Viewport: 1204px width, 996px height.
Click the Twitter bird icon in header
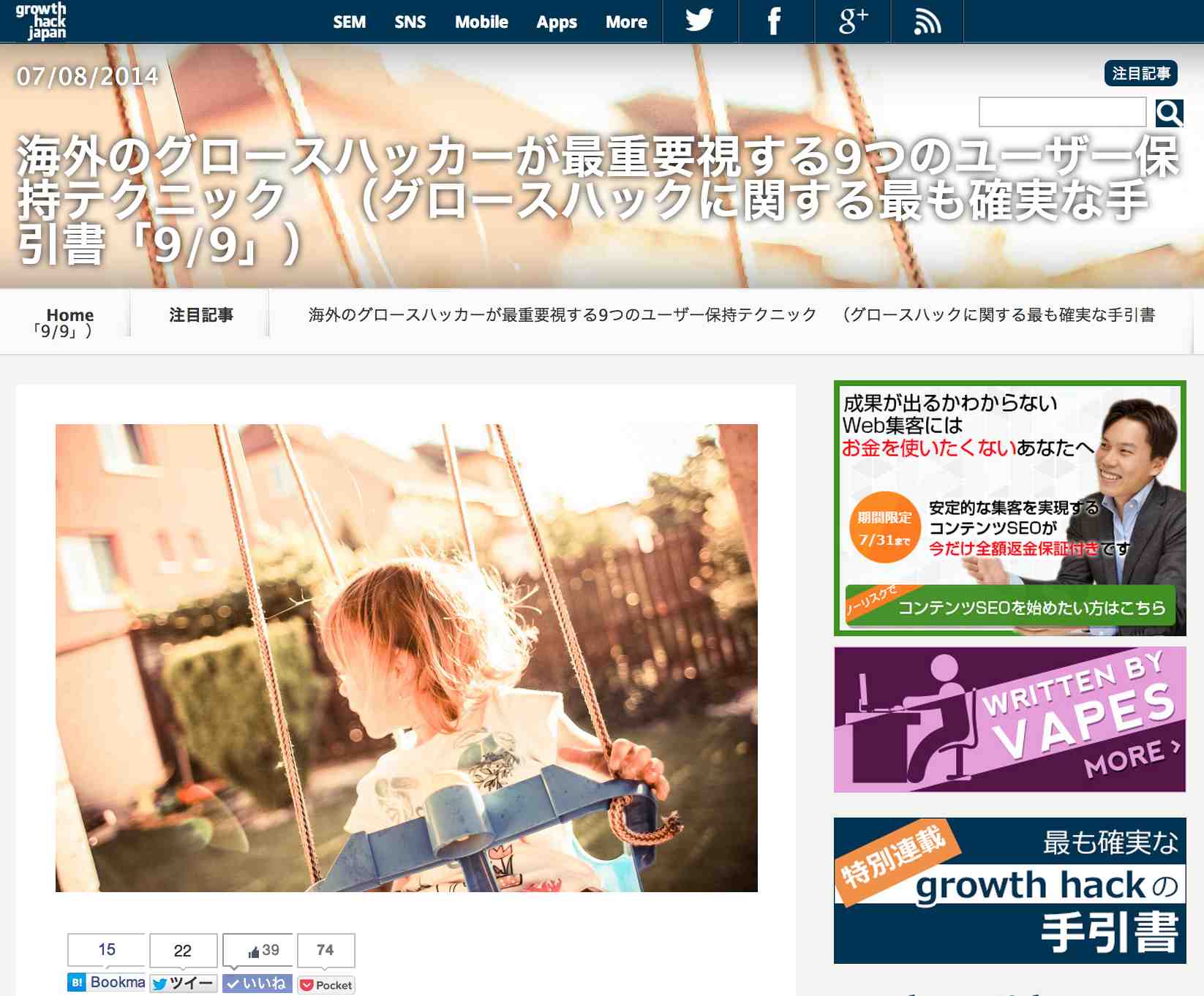[x=699, y=21]
